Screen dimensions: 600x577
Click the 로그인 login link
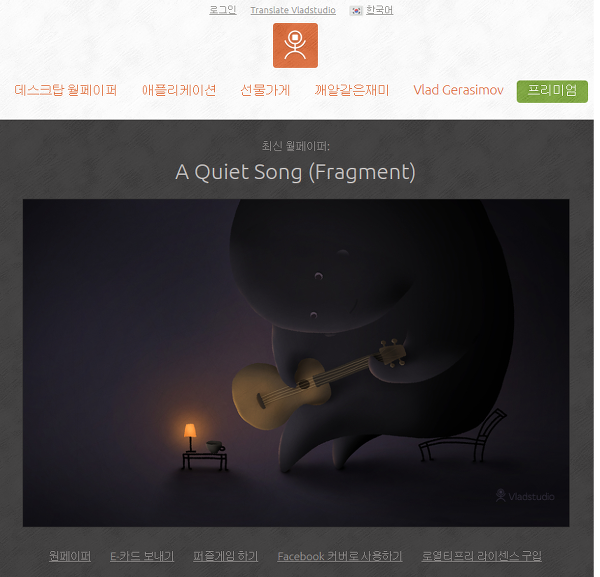click(x=223, y=10)
